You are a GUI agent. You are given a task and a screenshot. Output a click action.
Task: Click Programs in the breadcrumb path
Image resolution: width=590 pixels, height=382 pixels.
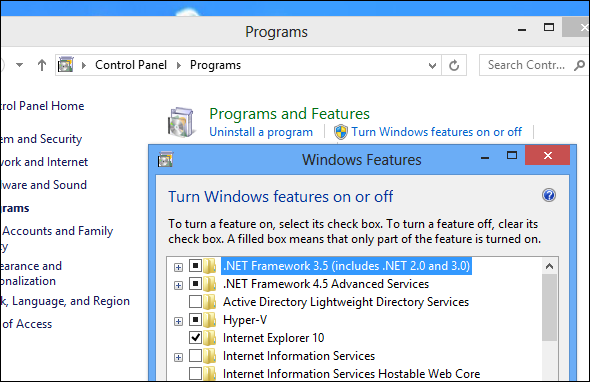pyautogui.click(x=215, y=65)
